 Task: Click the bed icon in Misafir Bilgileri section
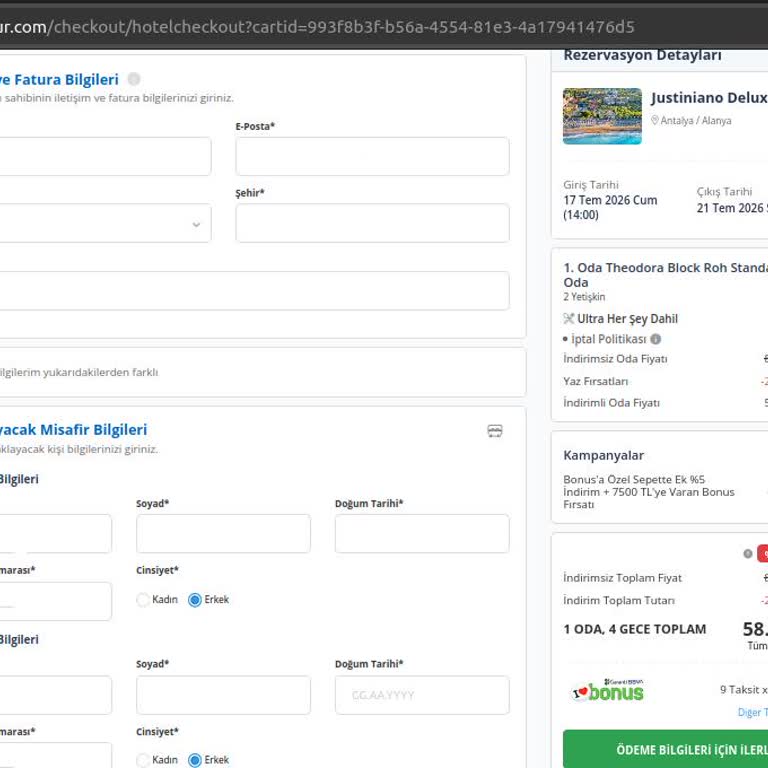click(x=495, y=431)
